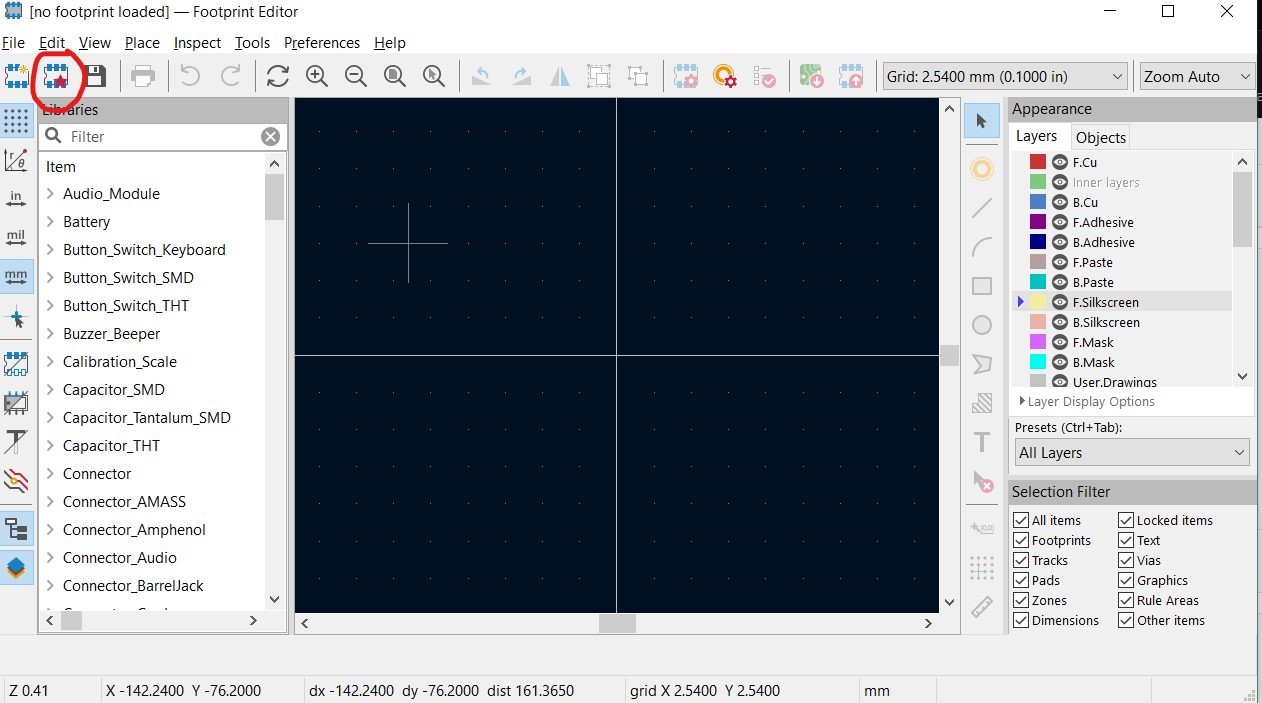Toggle grid display in left toolbar
1262x703 pixels.
(16, 121)
